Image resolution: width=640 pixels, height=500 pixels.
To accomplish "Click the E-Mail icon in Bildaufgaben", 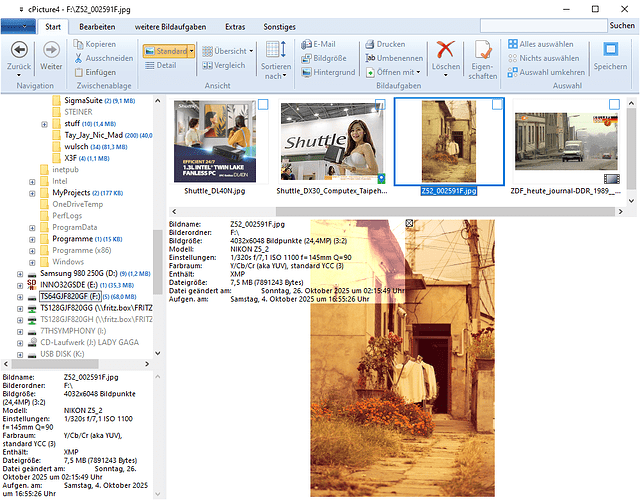I will pos(305,44).
